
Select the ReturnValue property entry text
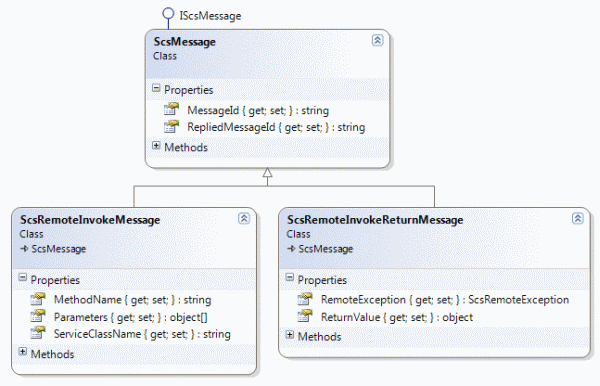click(x=397, y=317)
